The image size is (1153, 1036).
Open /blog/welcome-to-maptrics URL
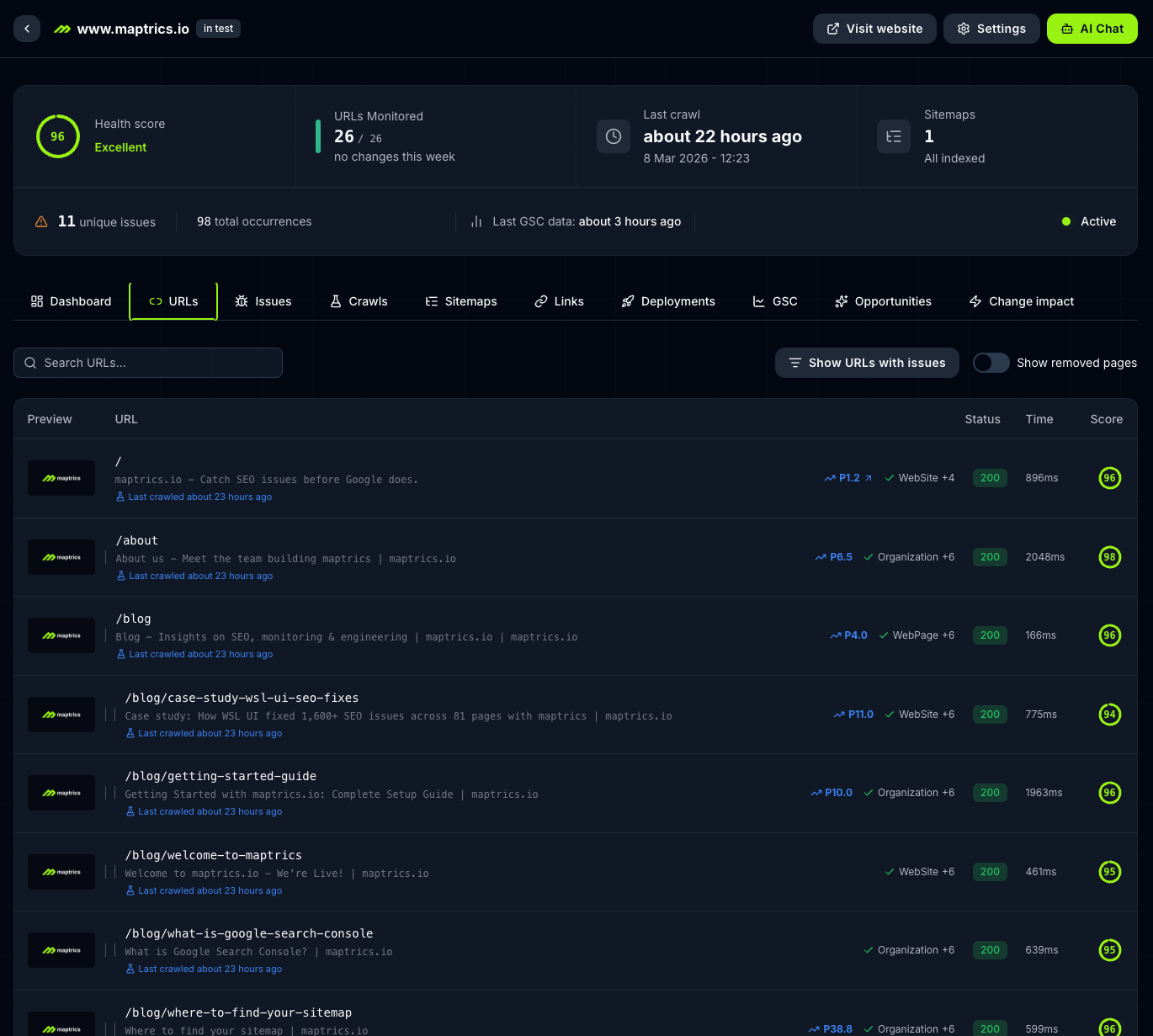click(213, 855)
